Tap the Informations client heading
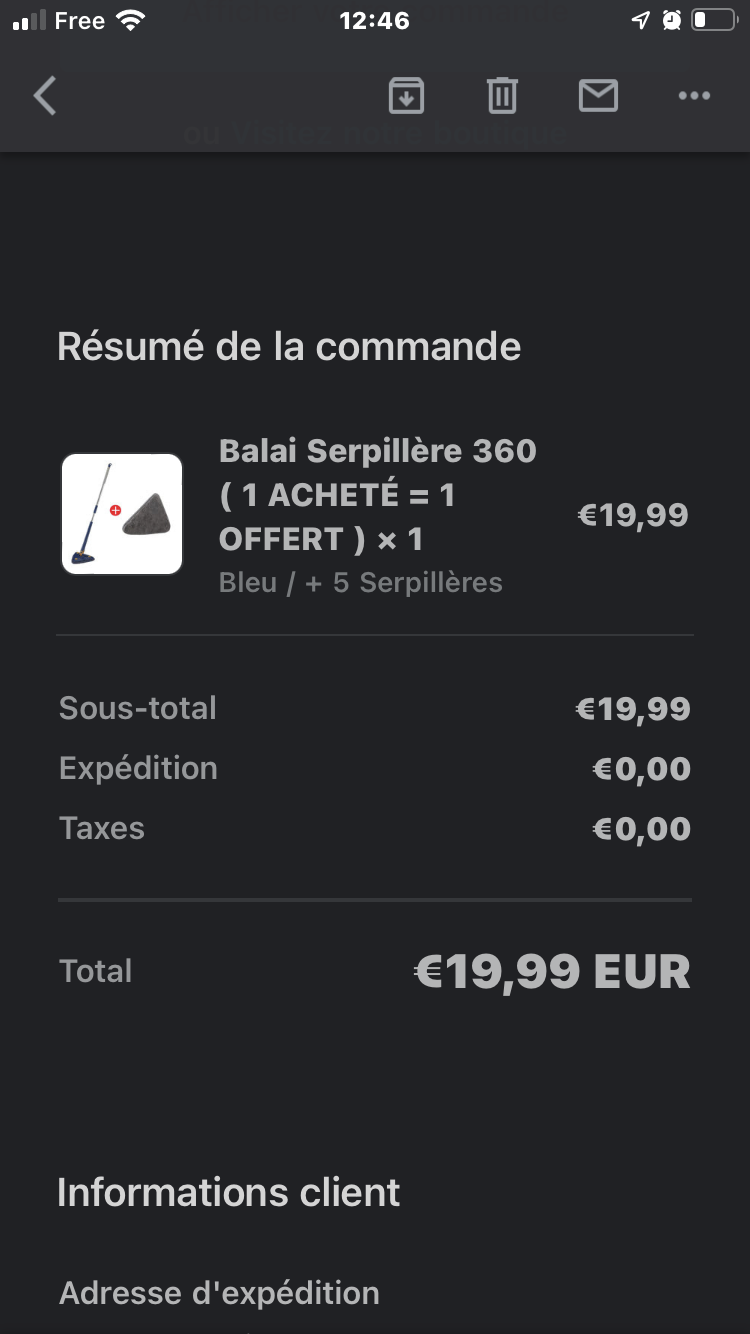Image resolution: width=750 pixels, height=1334 pixels. pyautogui.click(x=229, y=1192)
